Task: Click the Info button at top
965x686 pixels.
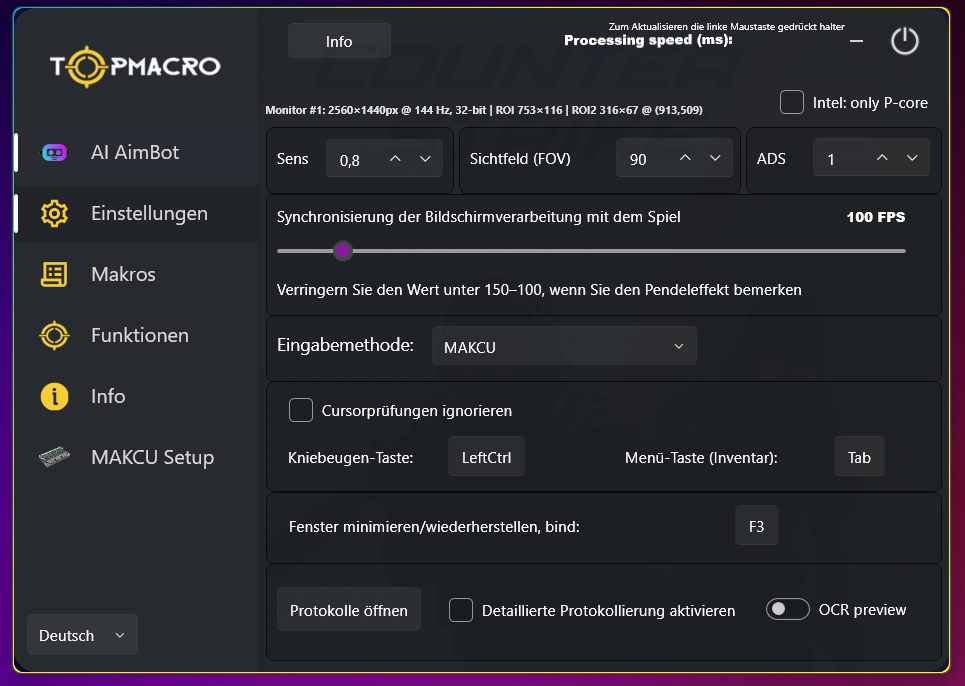Action: 339,41
